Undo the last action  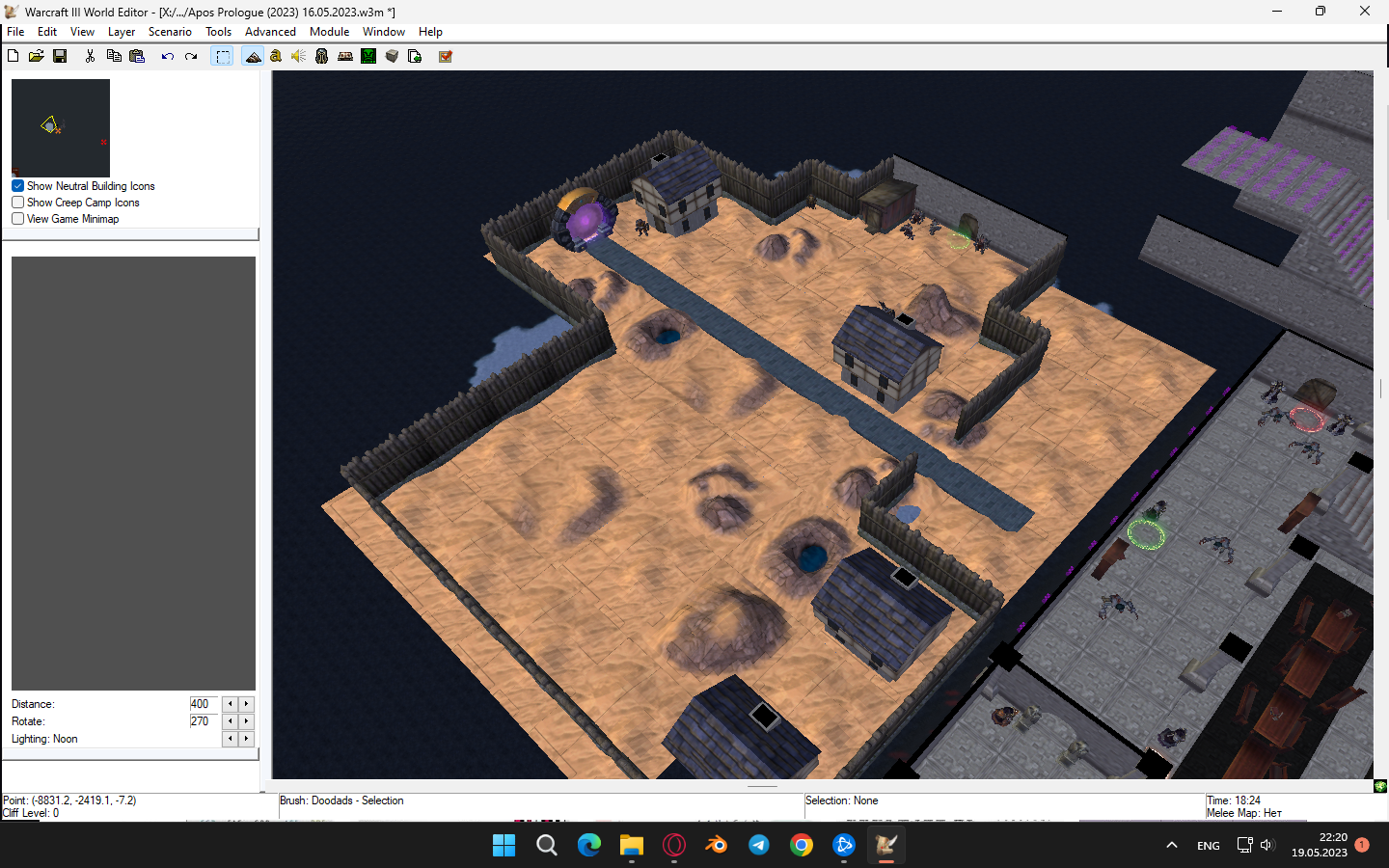tap(167, 56)
